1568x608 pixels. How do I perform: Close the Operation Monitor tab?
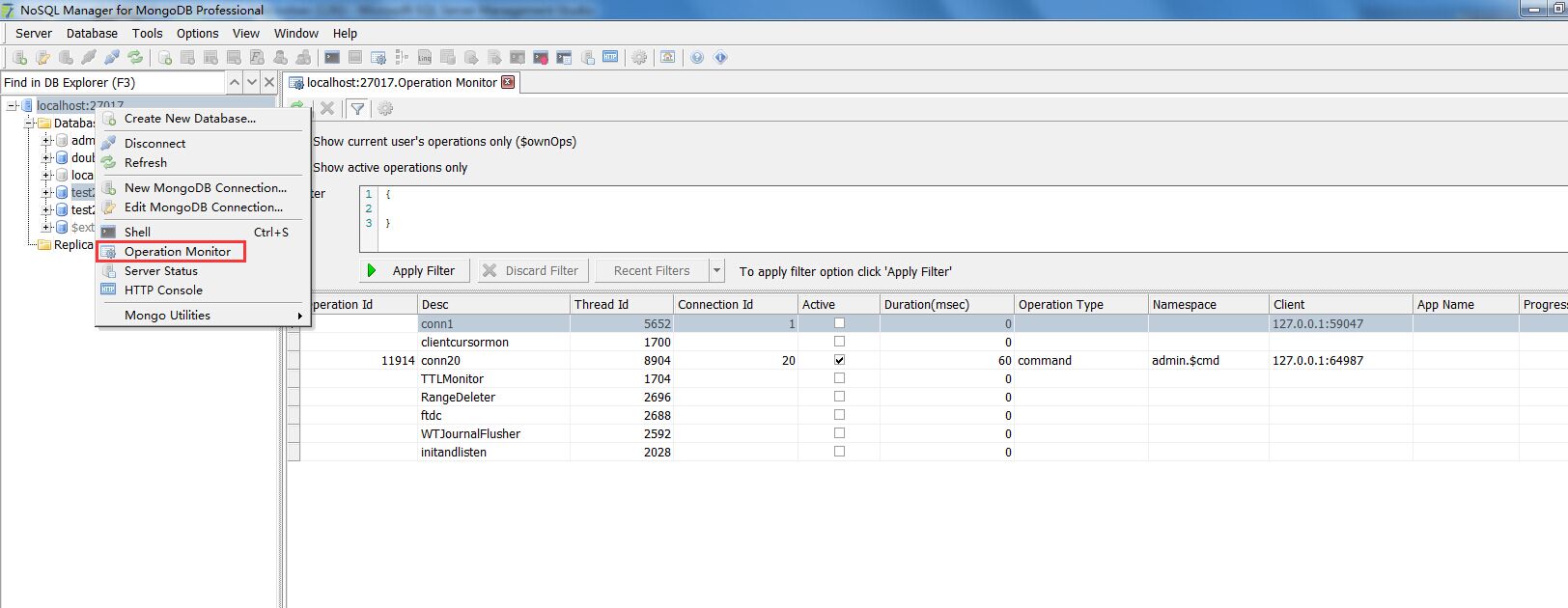tap(508, 82)
